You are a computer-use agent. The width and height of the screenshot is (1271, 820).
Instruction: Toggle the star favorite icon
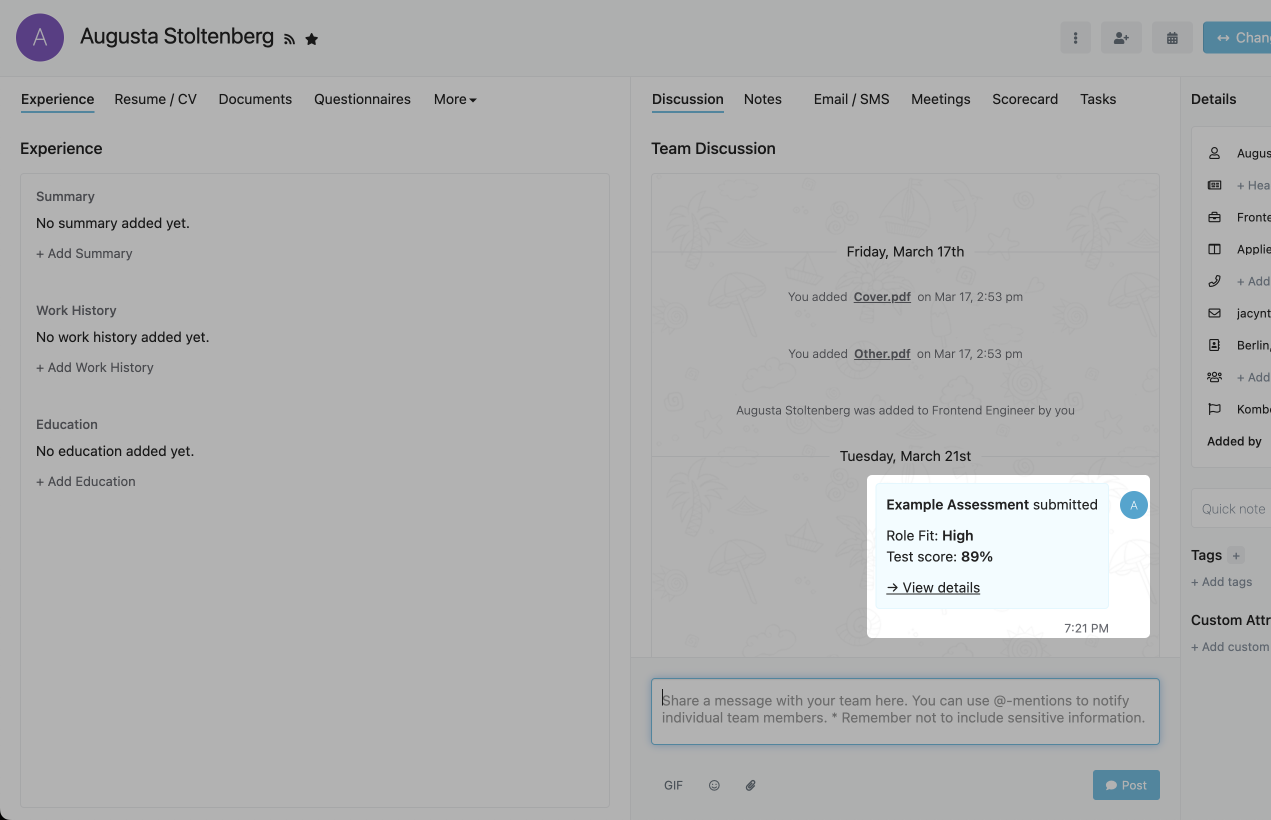(311, 39)
